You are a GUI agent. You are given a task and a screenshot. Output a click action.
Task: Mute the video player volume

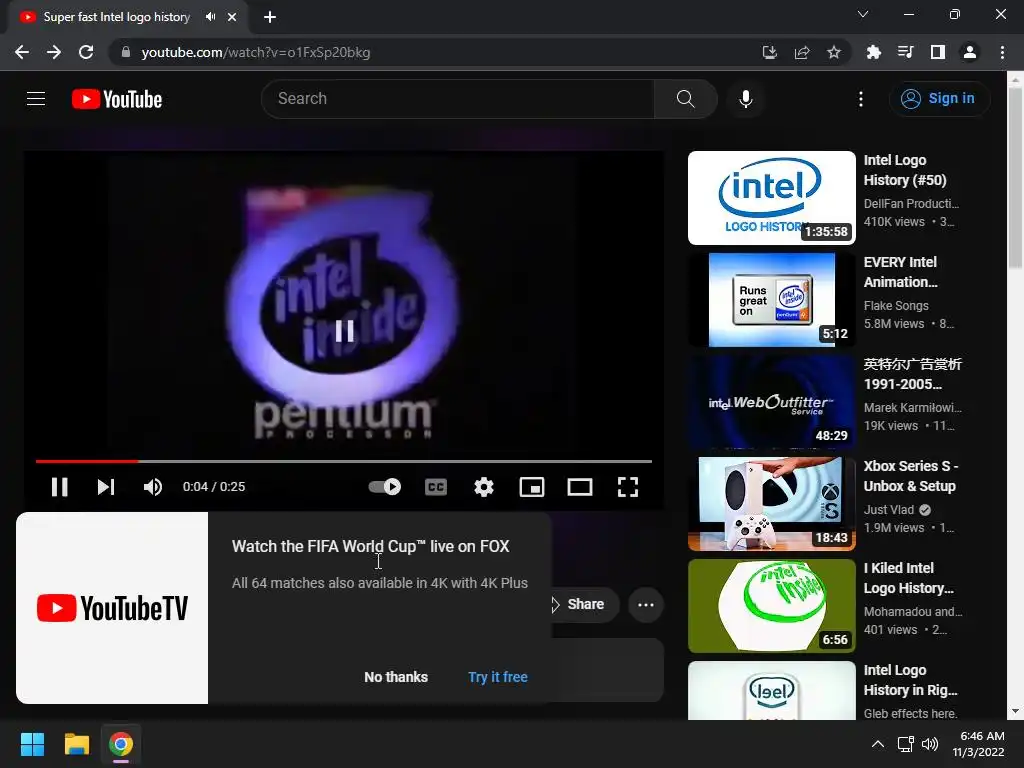click(153, 487)
